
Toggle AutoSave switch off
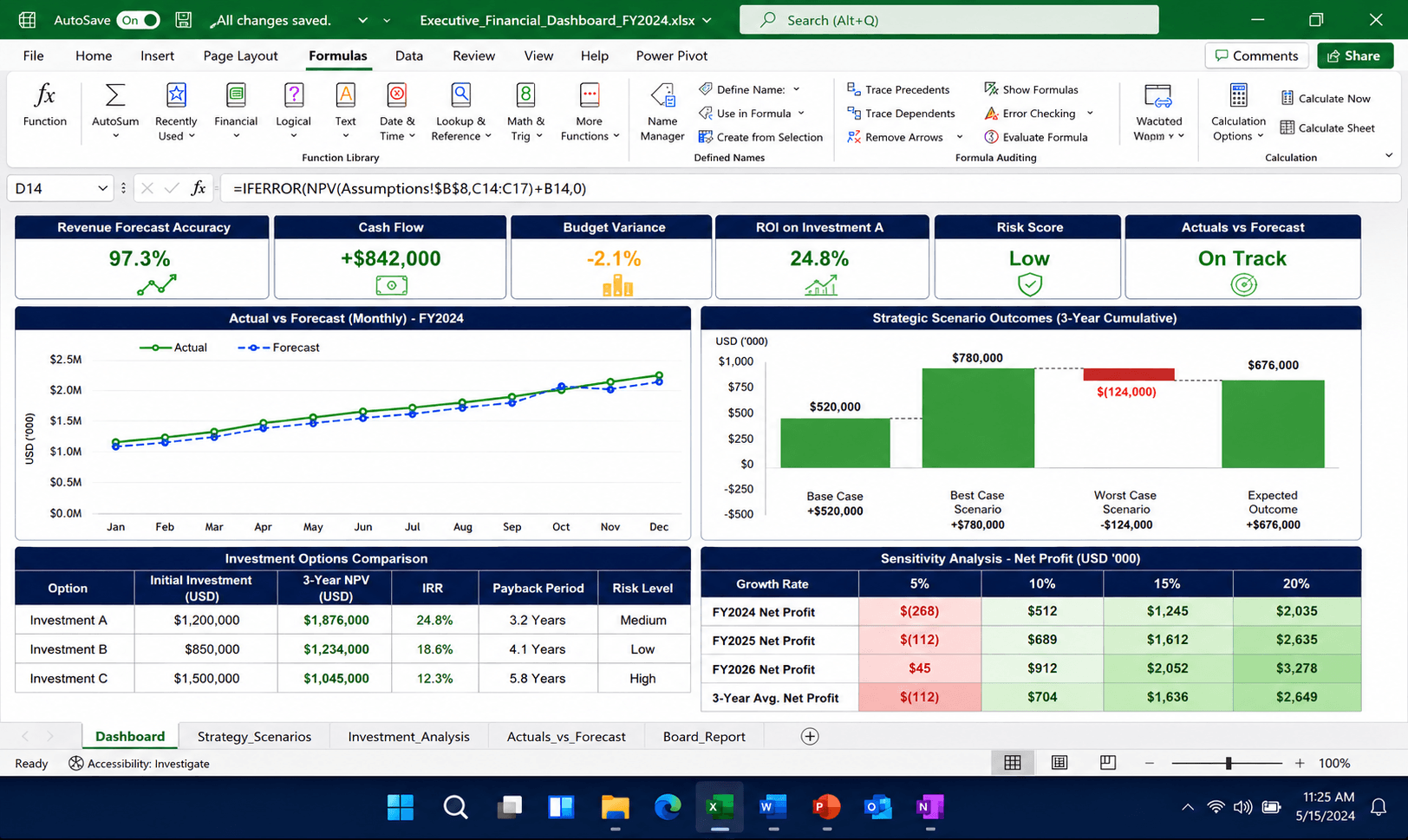tap(139, 20)
